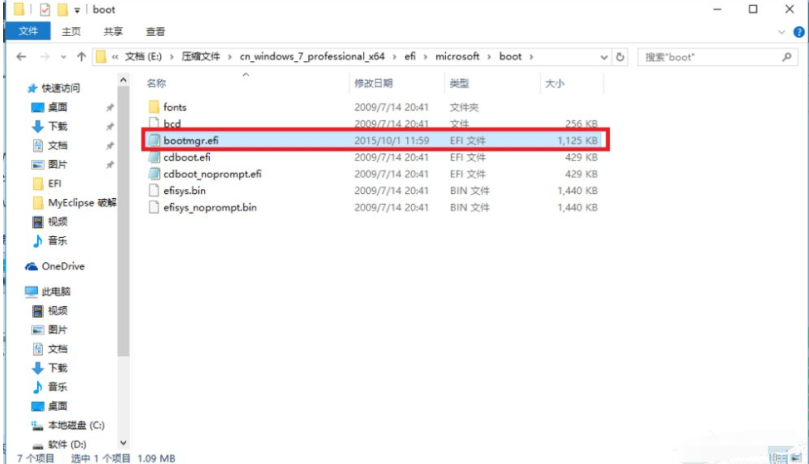Open the MyEclipse 破解 folder in sidebar

(x=82, y=203)
